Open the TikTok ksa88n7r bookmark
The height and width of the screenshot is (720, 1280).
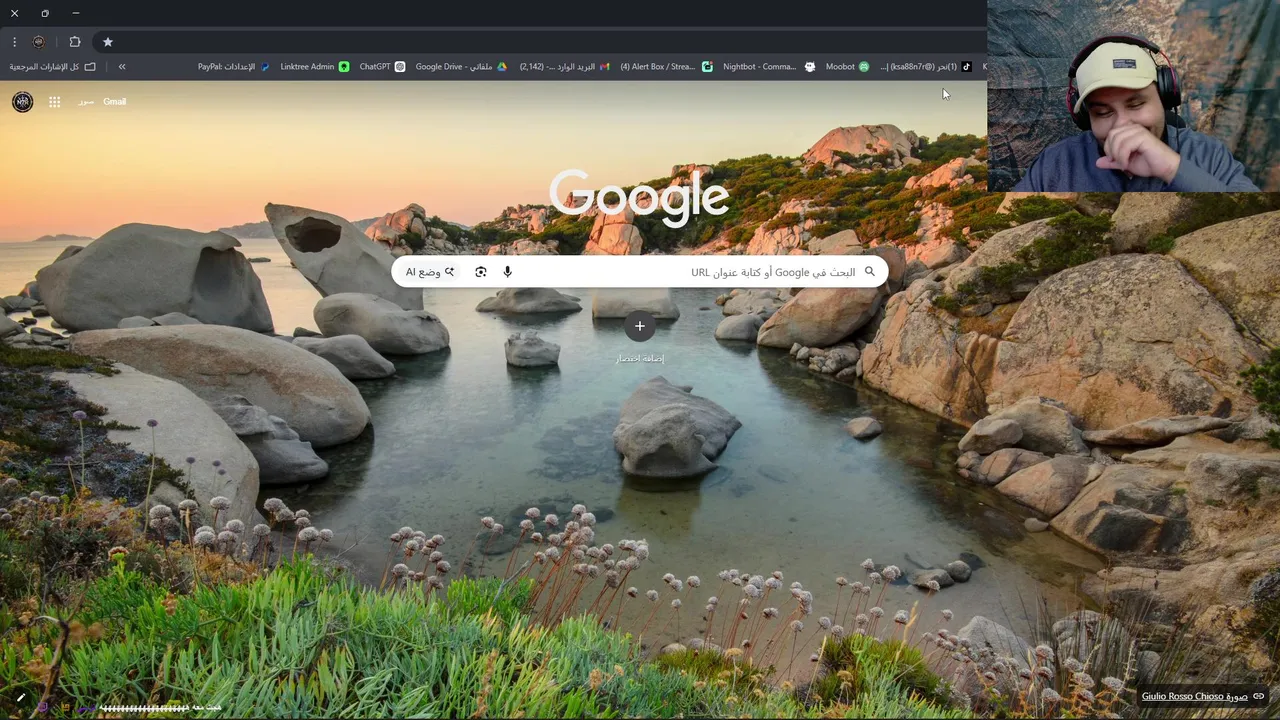point(926,67)
